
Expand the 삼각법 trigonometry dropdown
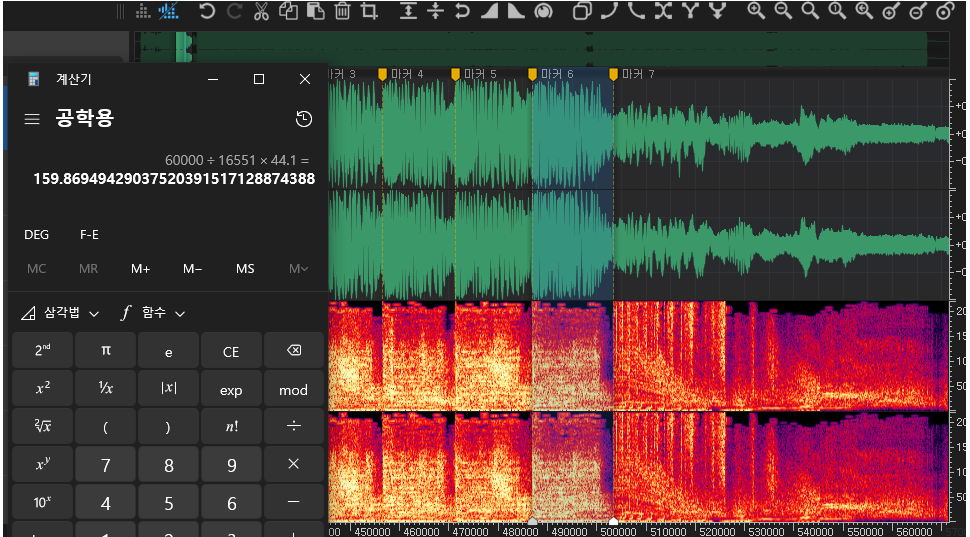[60, 314]
